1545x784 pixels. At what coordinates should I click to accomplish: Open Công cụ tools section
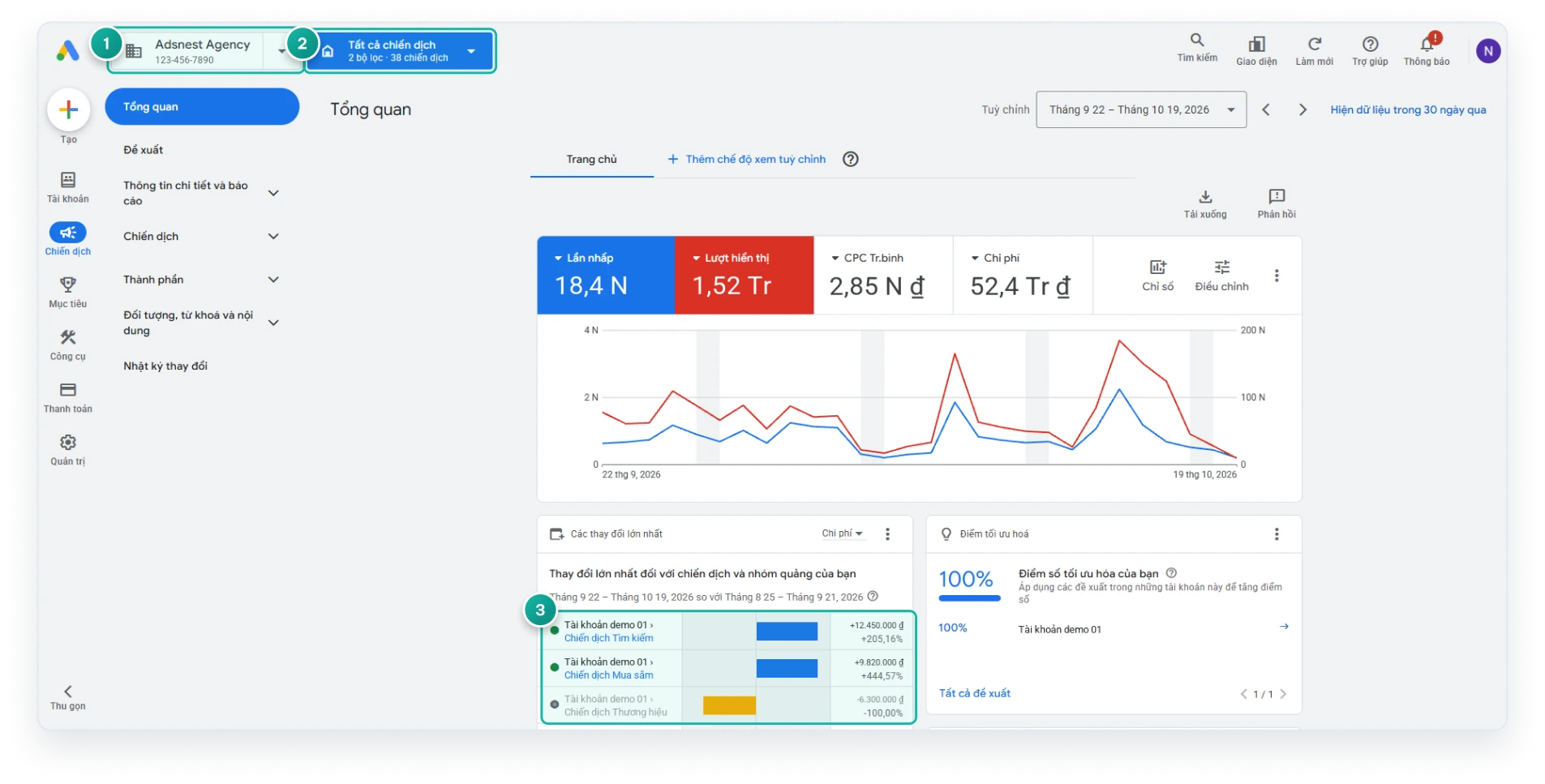point(68,345)
